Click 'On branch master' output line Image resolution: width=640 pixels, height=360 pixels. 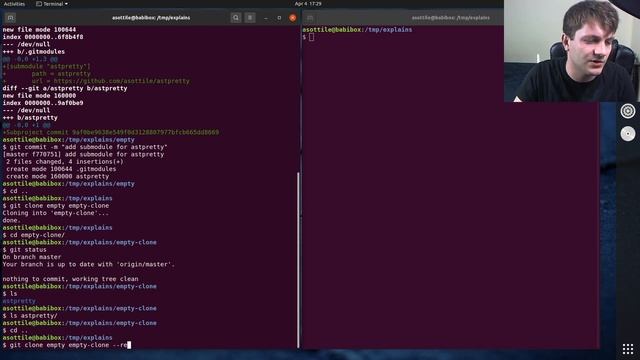click(32, 257)
